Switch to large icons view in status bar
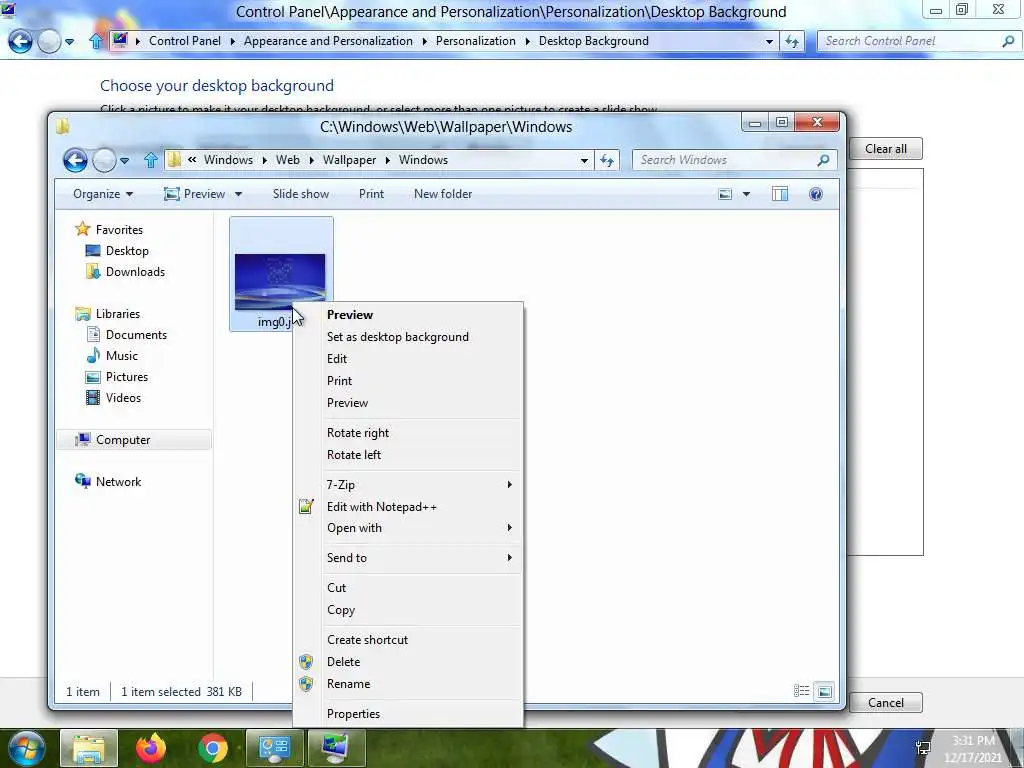This screenshot has height=768, width=1024. [x=825, y=691]
